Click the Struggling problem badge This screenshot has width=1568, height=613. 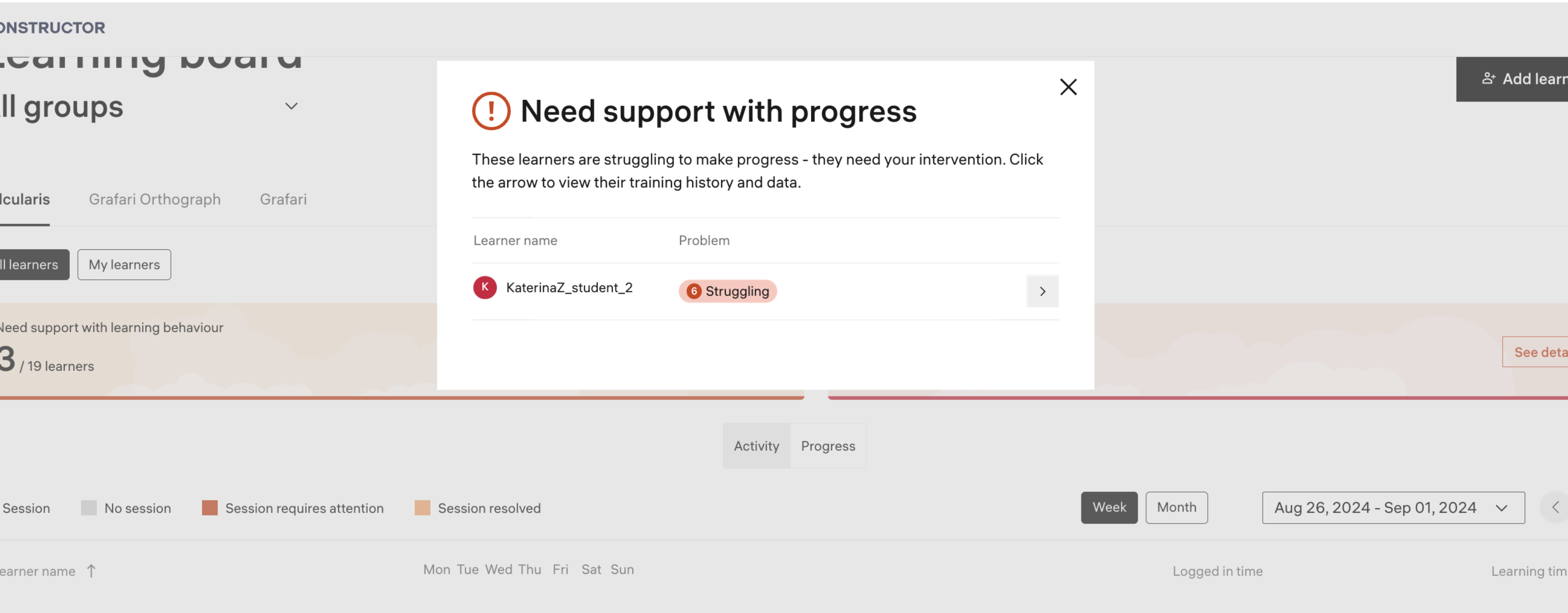pos(727,291)
